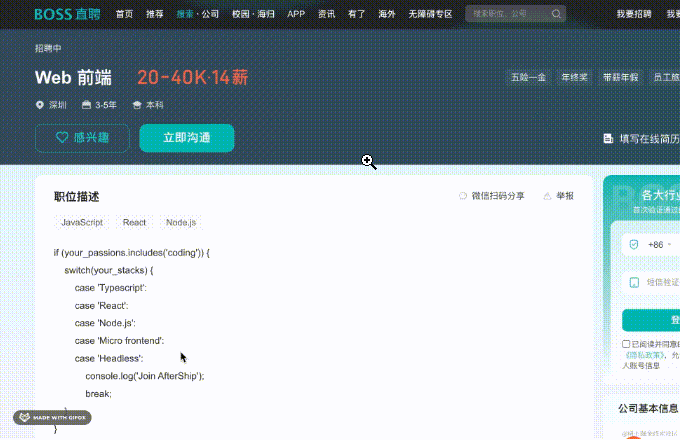680x440 pixels.
Task: Click the document icon beside 填写在线简历
Action: coord(608,139)
